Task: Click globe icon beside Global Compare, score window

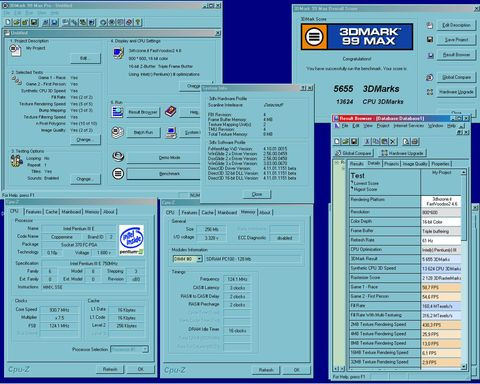Action: pos(429,77)
